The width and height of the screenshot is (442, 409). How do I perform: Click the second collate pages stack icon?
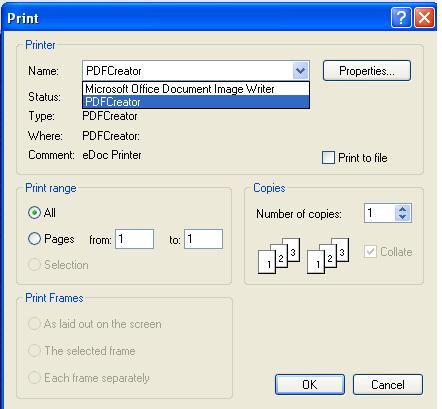click(328, 256)
